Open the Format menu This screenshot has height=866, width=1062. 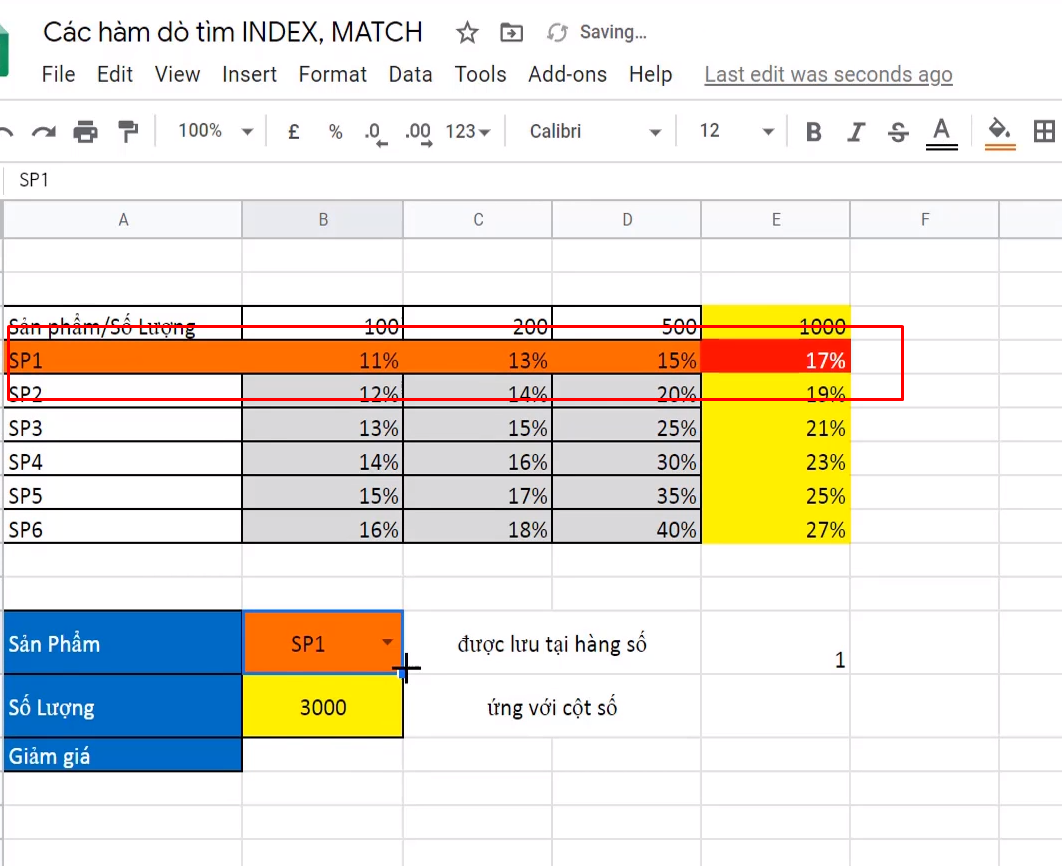(333, 74)
